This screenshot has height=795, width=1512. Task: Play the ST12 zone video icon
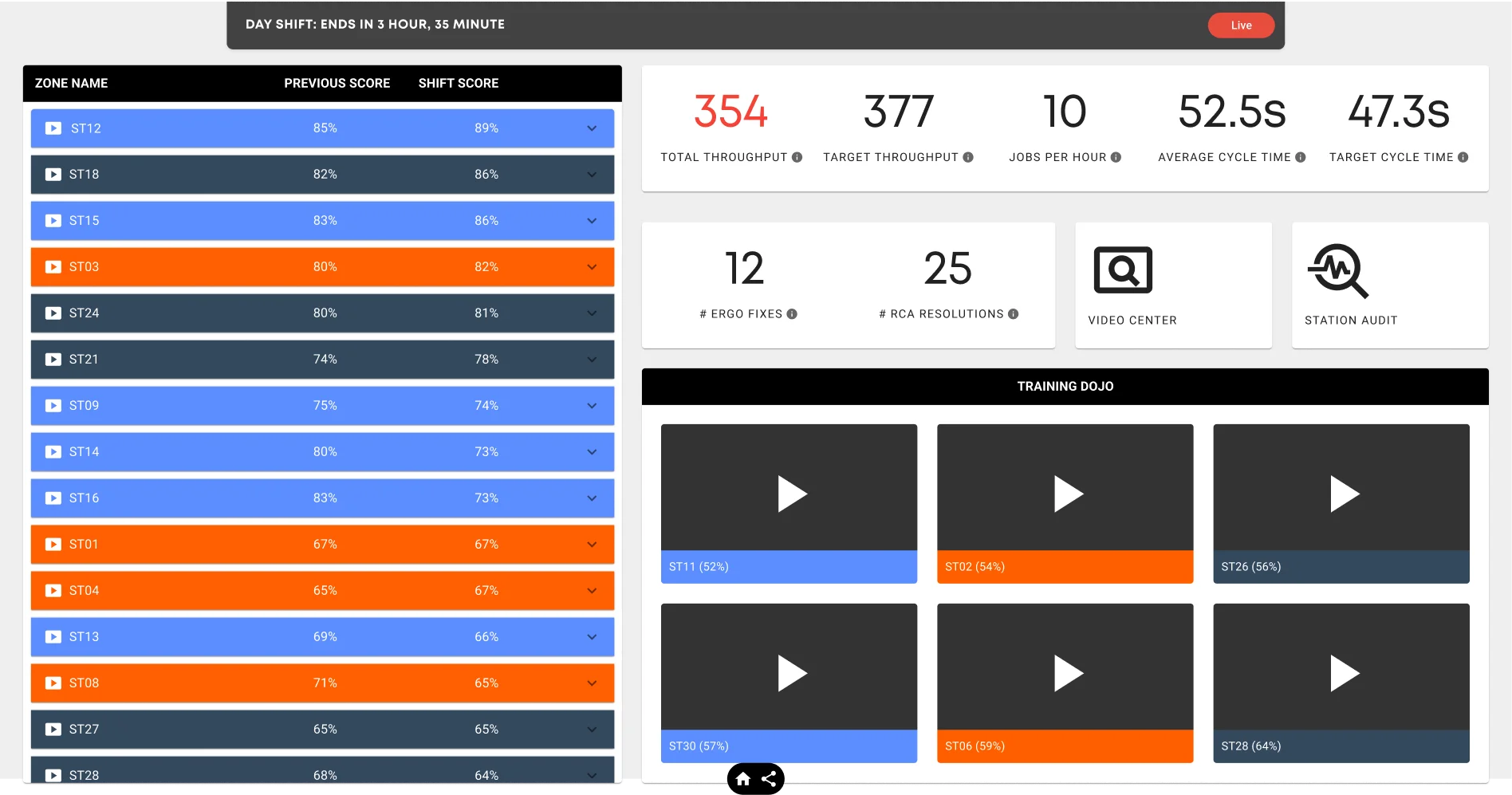tap(53, 128)
